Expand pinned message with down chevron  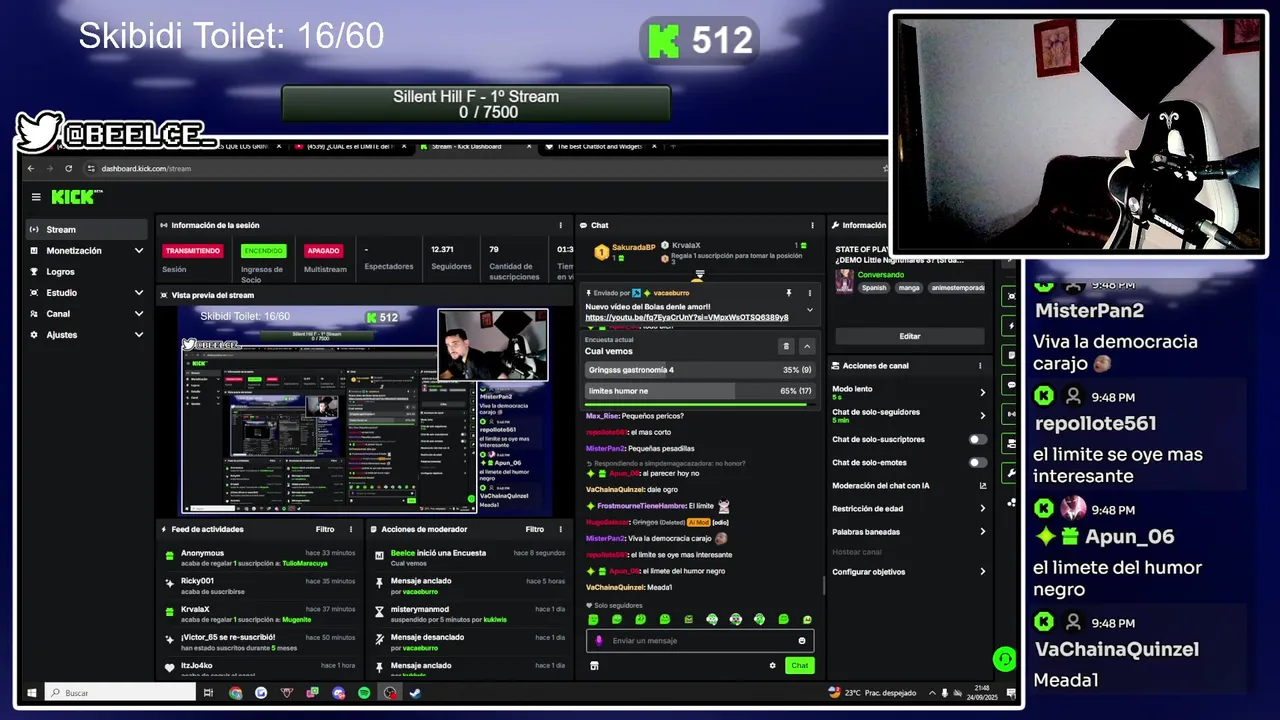810,310
